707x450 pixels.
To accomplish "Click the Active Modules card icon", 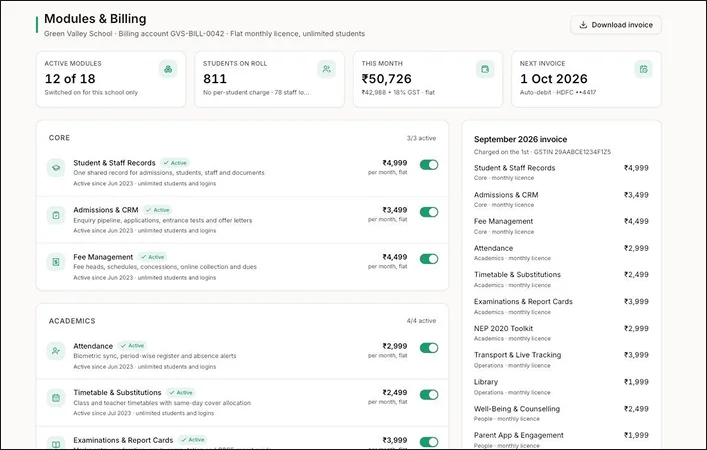I will (x=168, y=69).
